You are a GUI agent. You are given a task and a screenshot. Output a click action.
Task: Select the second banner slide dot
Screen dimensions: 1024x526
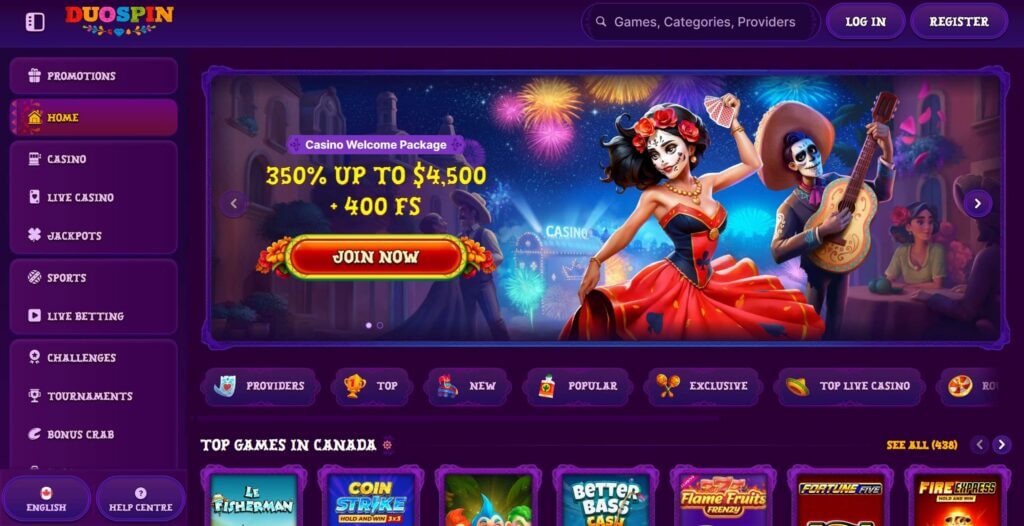click(x=380, y=325)
